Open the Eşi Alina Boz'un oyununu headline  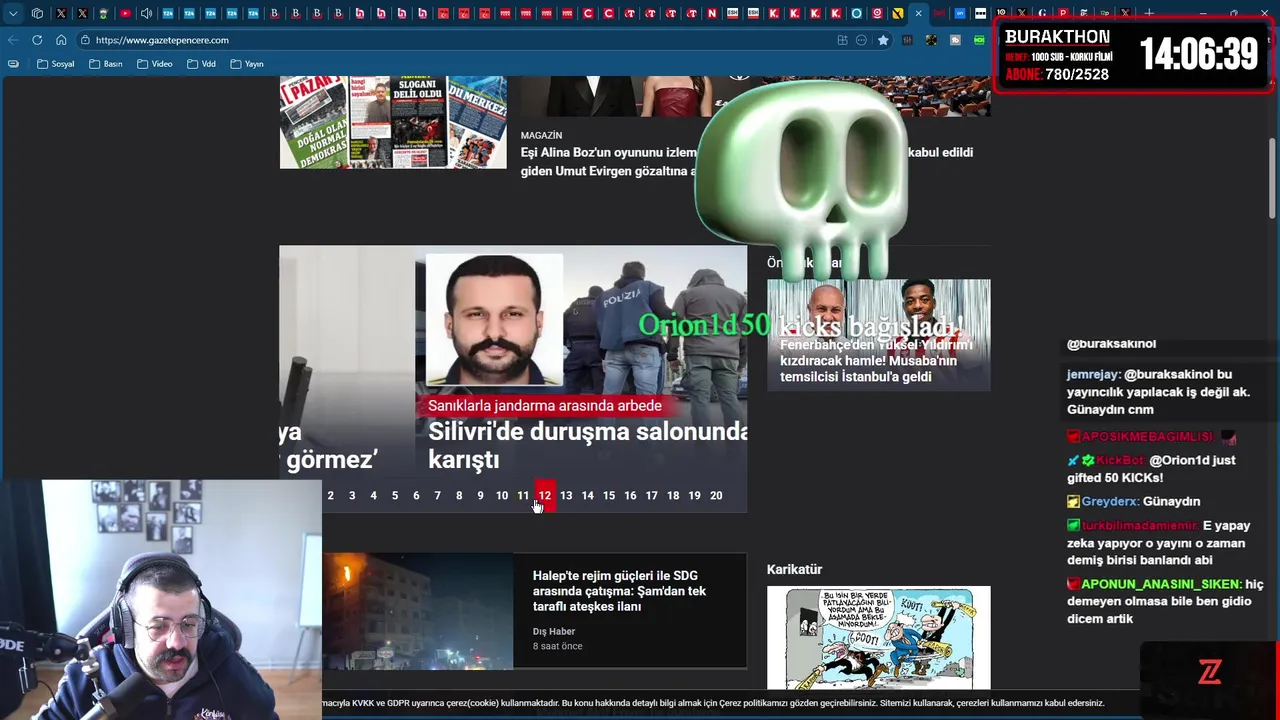(608, 161)
